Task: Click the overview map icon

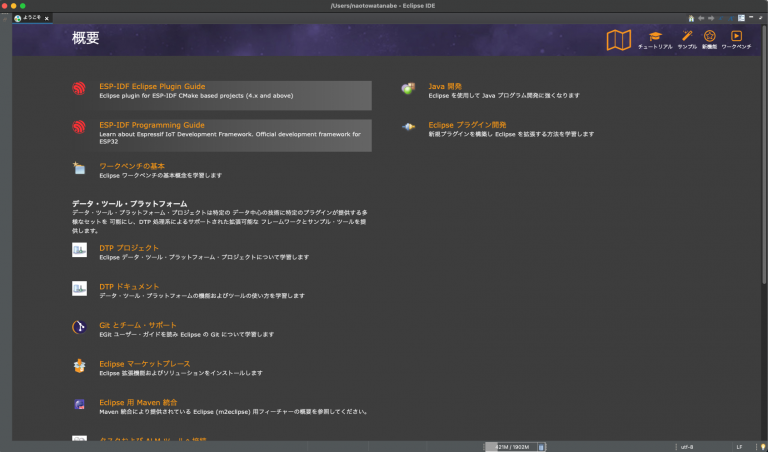Action: pos(619,40)
